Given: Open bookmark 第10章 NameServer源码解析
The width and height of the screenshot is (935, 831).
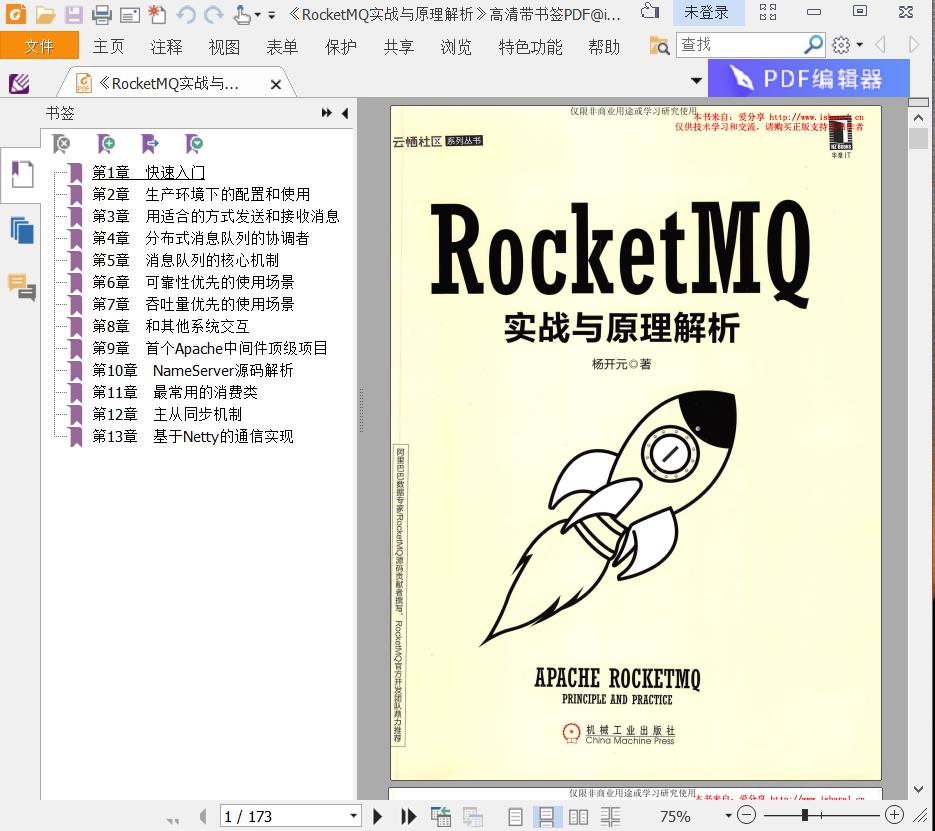Looking at the screenshot, I should [x=193, y=370].
